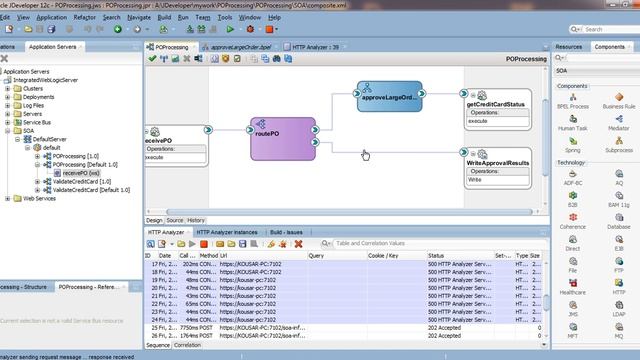This screenshot has height=360, width=640.
Task: Switch to the Source view tab
Action: coord(175,220)
